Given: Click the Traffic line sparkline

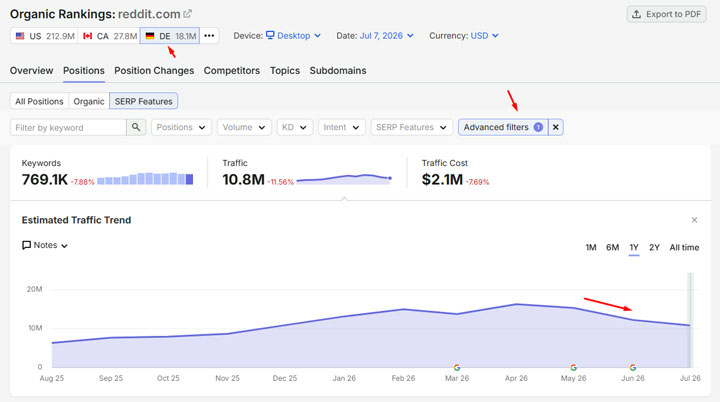Looking at the screenshot, I should coord(344,179).
